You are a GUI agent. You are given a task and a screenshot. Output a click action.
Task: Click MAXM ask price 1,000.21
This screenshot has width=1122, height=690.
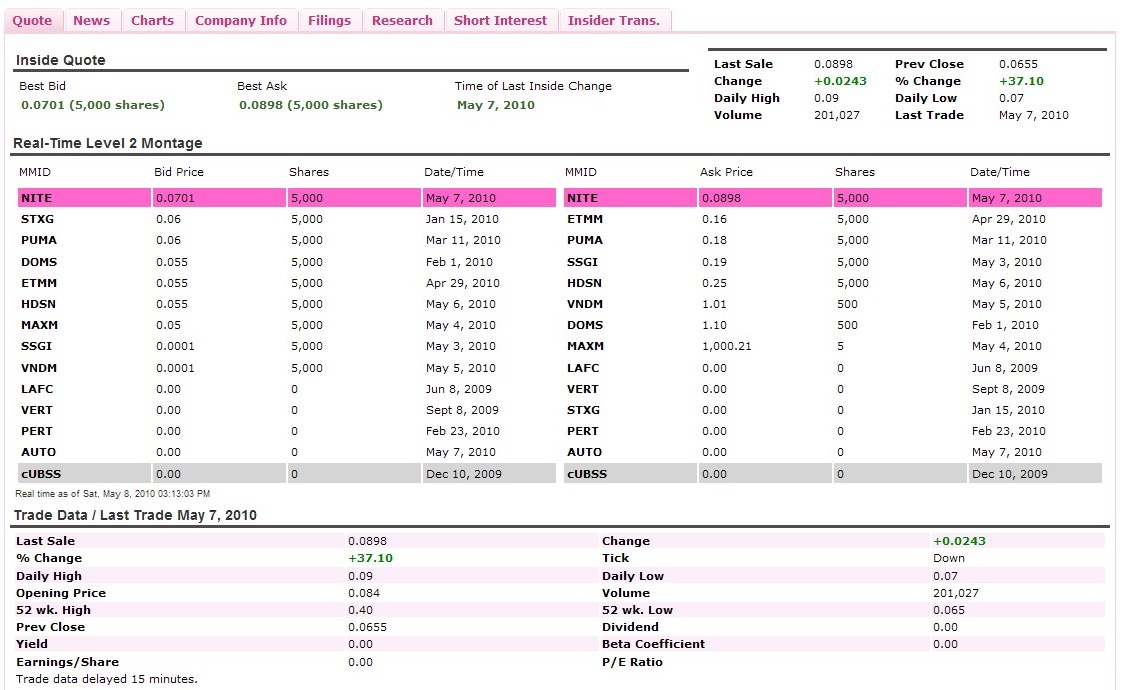pos(726,346)
